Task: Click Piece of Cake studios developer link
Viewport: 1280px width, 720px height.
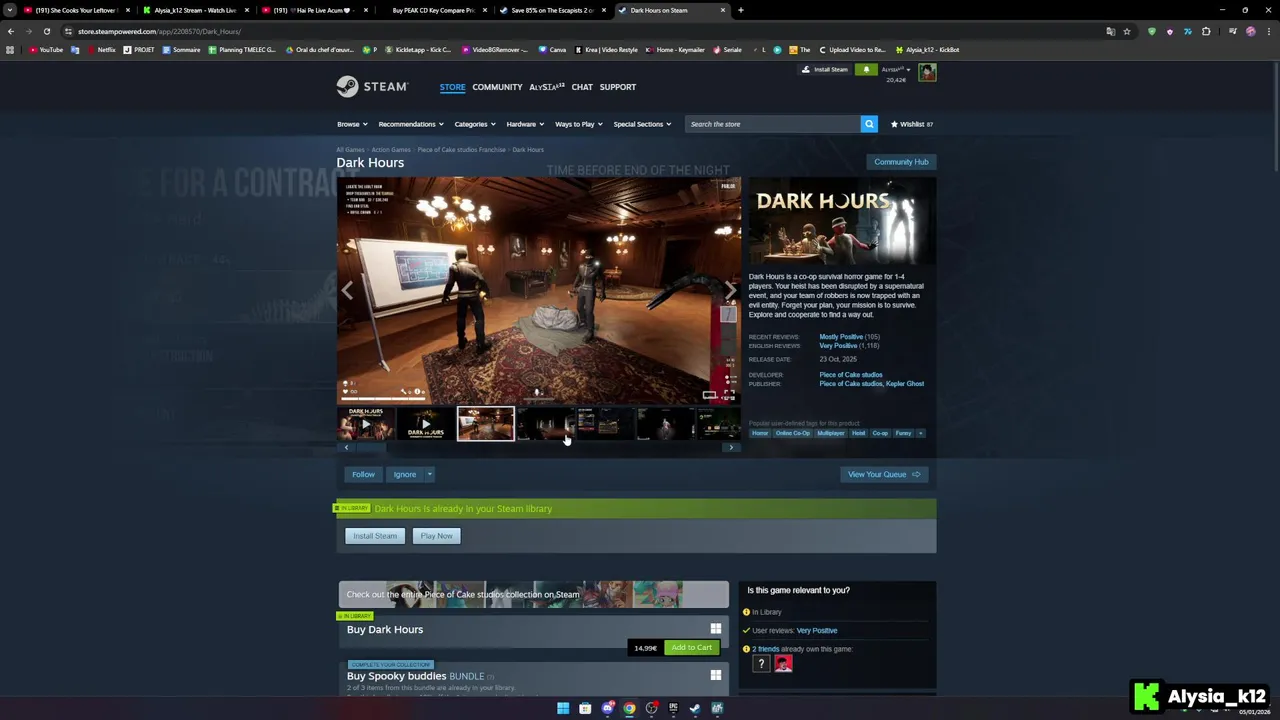Action: [851, 375]
